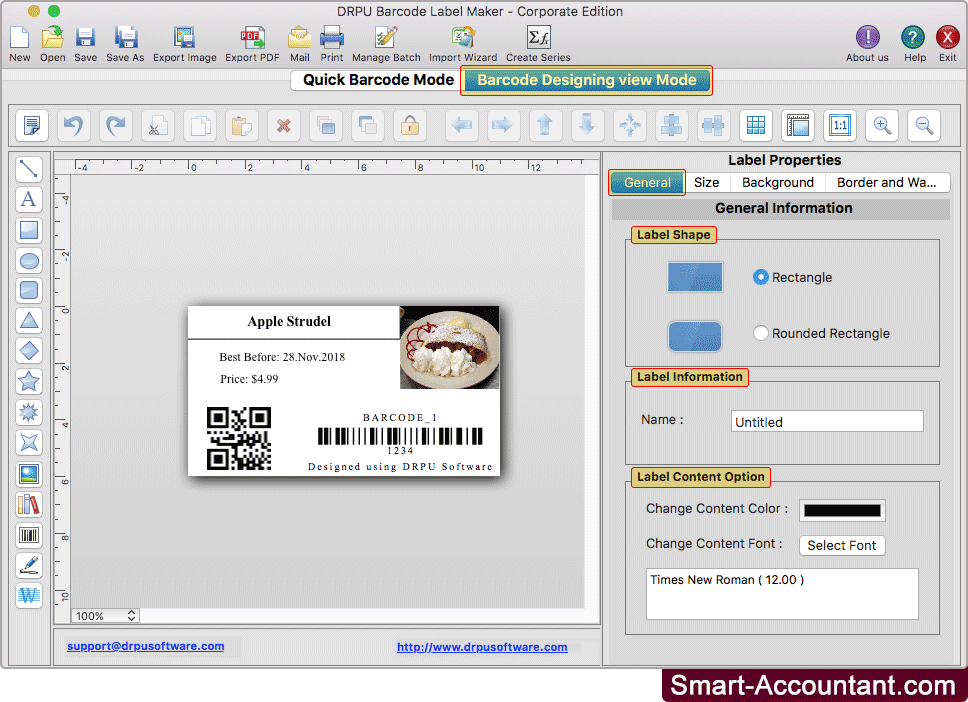Redo the last undone action

tap(116, 126)
